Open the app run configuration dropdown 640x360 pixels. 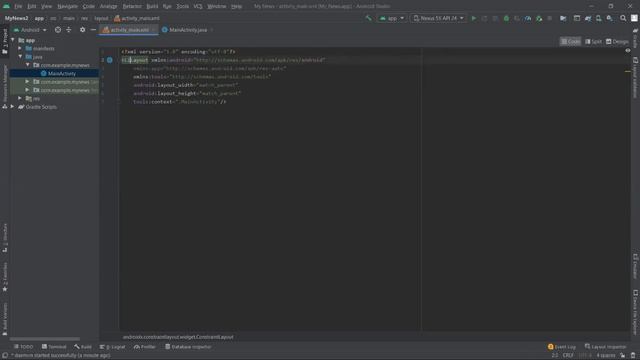point(391,18)
